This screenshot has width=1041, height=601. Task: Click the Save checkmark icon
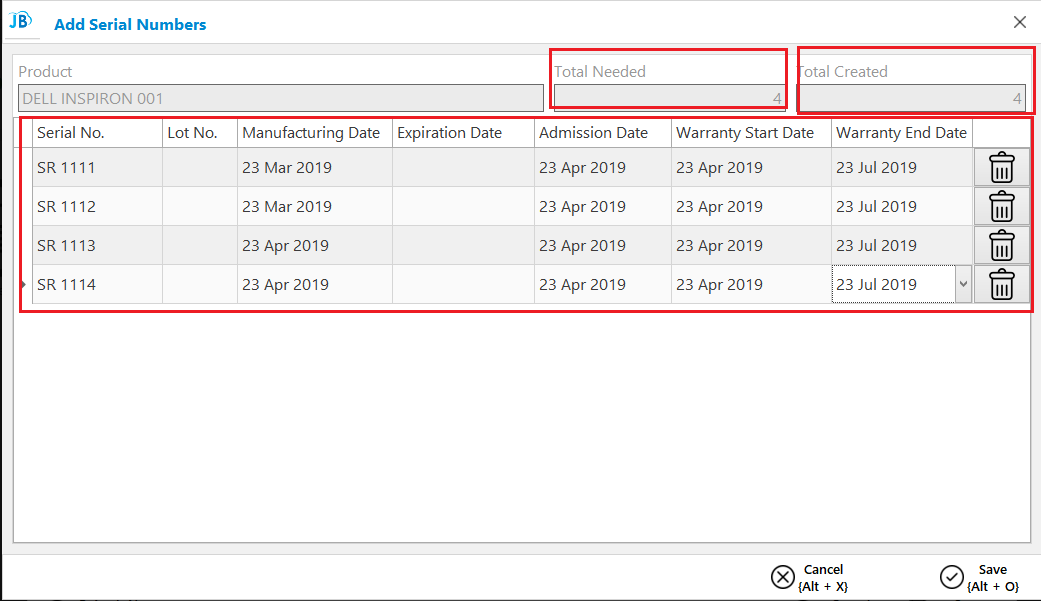[951, 577]
